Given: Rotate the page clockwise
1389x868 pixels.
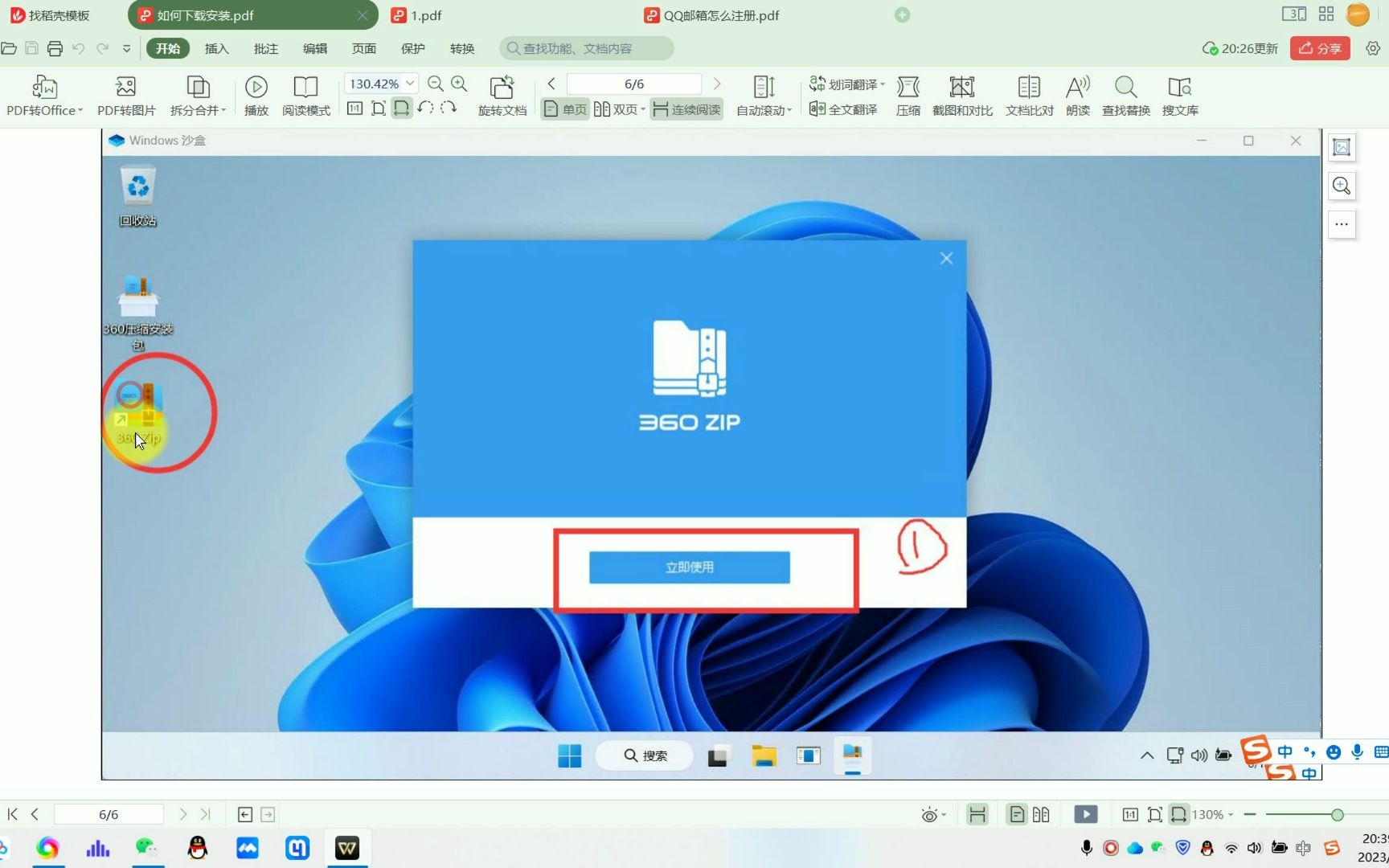Looking at the screenshot, I should [x=449, y=108].
